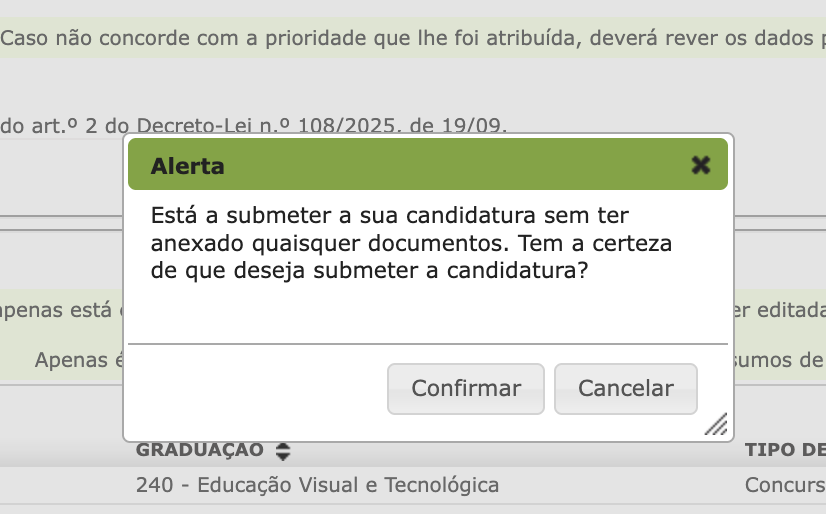
Task: Click the Alerta title text
Action: point(187,166)
